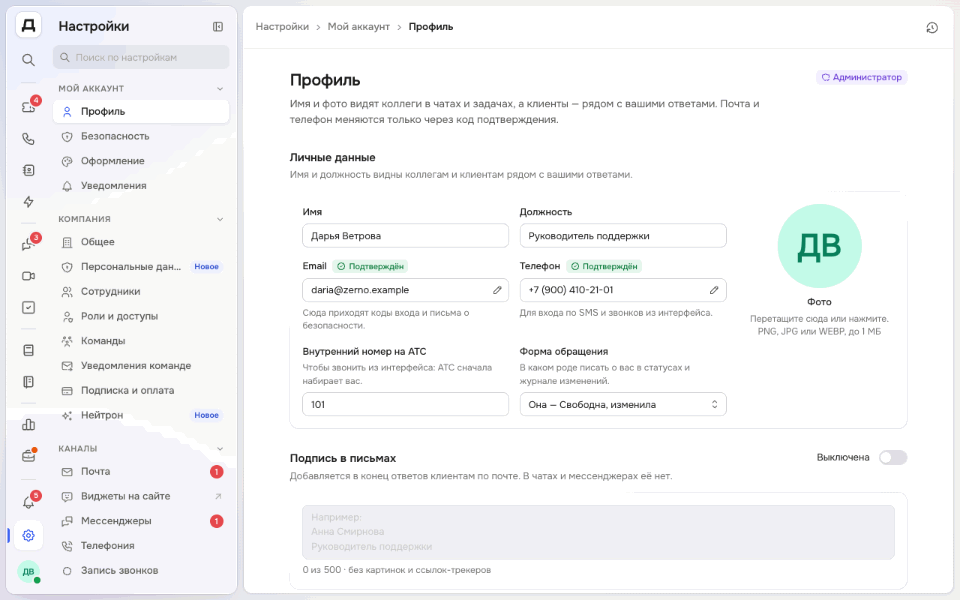The width and height of the screenshot is (960, 600).
Task: Collapse the МОЙ АККАУНТ section
Action: 220,89
